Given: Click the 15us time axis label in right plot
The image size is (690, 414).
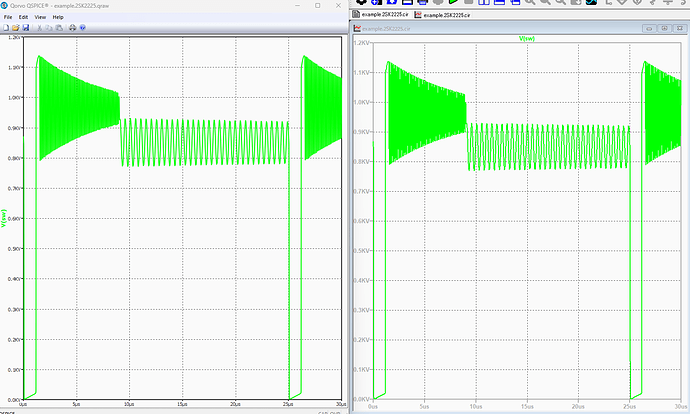Looking at the screenshot, I should pyautogui.click(x=526, y=407).
